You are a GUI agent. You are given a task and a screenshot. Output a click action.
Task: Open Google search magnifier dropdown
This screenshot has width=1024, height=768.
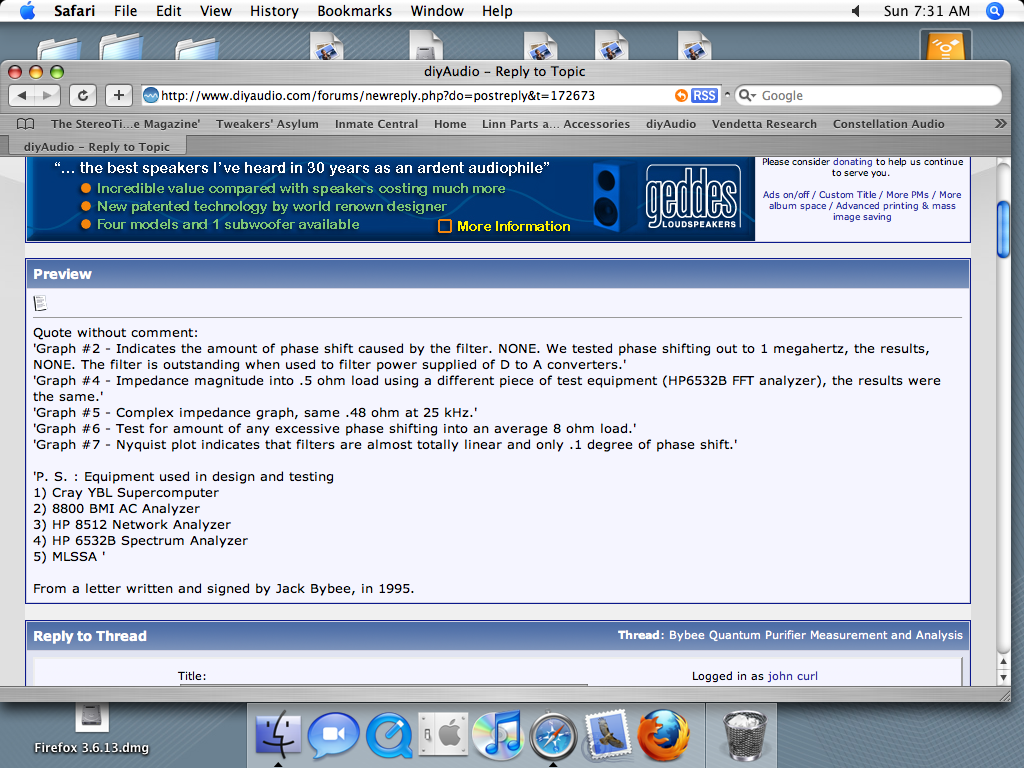click(x=747, y=95)
